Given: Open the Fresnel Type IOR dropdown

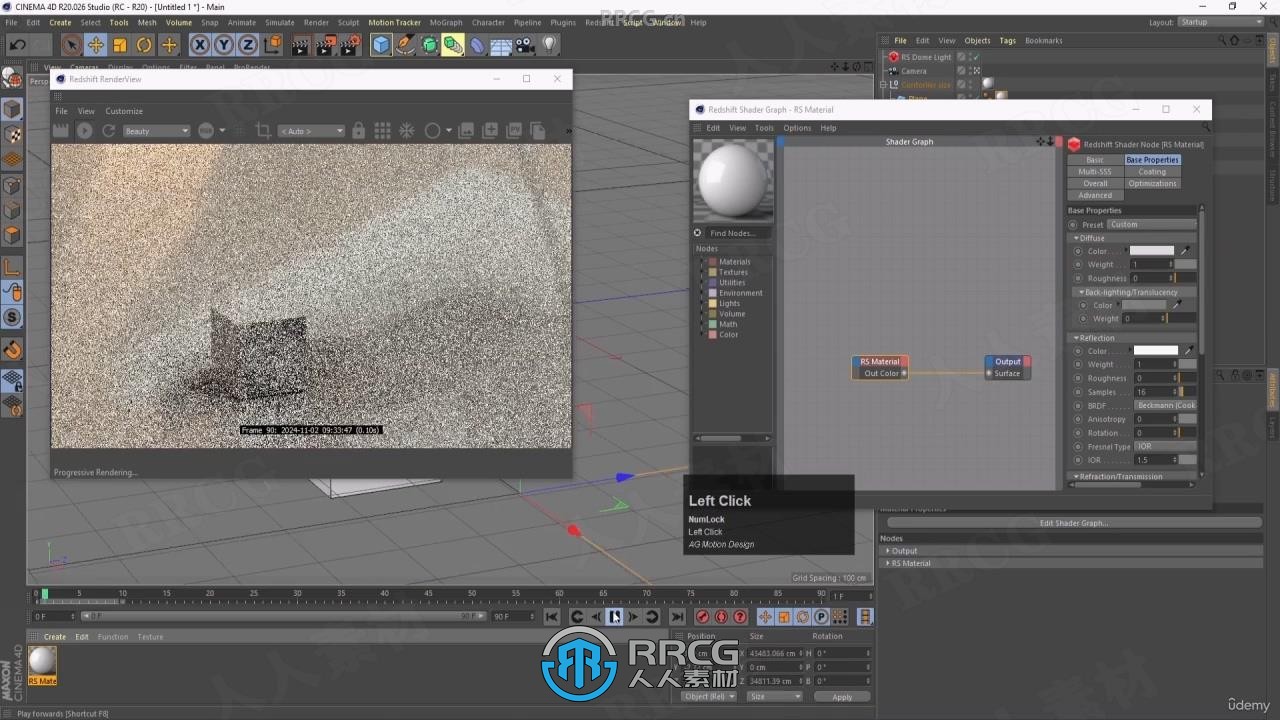Looking at the screenshot, I should 1165,447.
